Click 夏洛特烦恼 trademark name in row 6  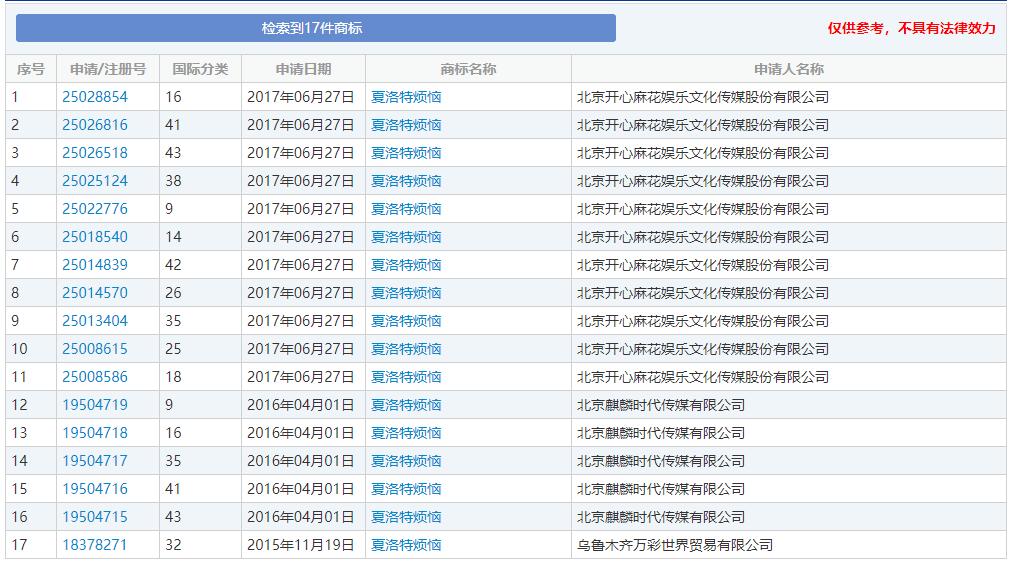(406, 237)
